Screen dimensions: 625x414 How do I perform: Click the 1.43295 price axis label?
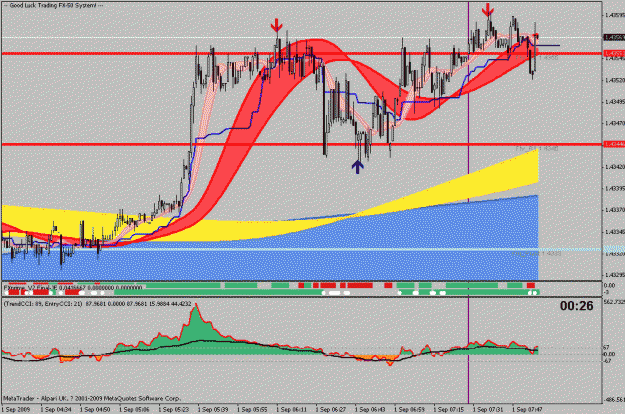click(x=615, y=275)
